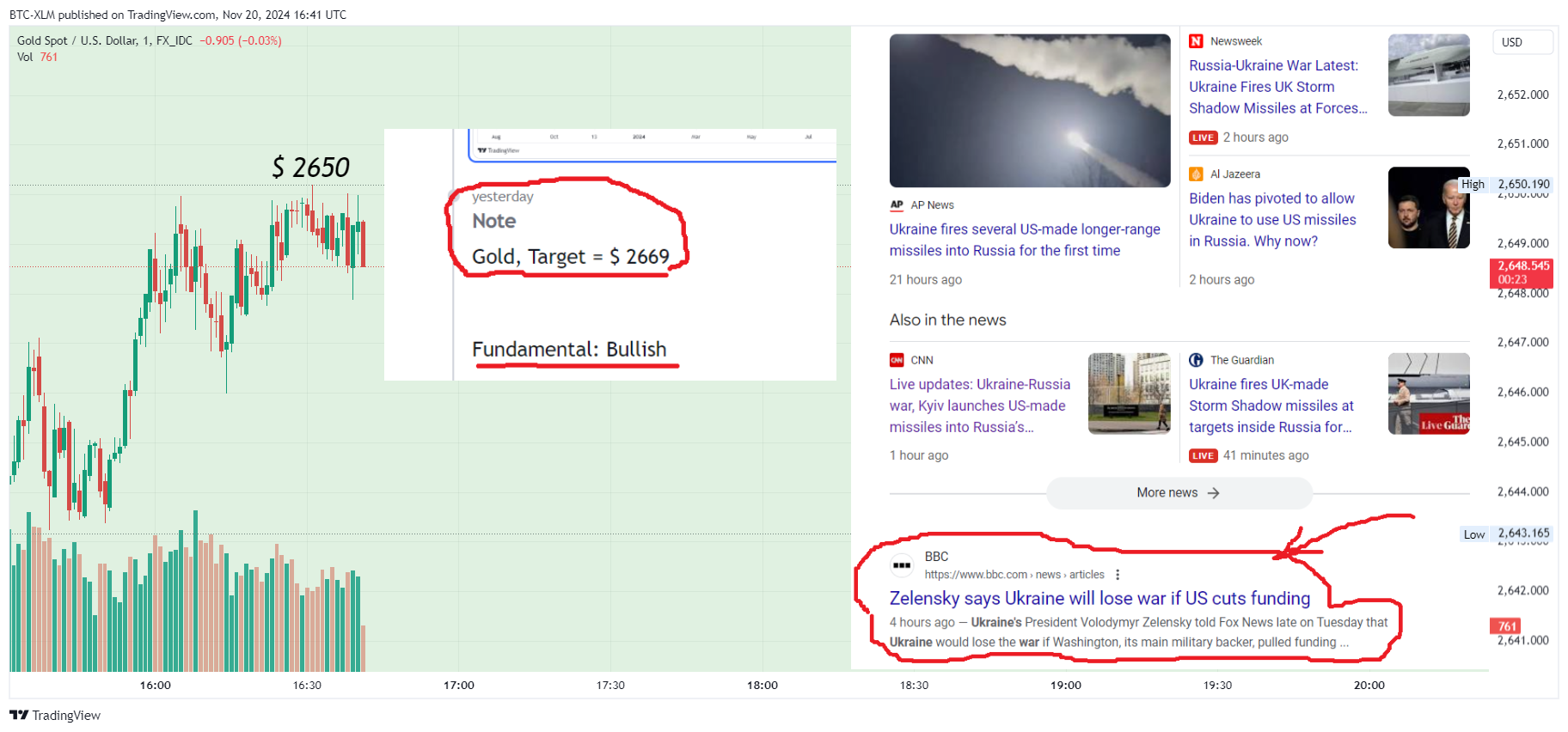Screen dimensions: 1568x732
Task: Click the BBC logo icon
Action: coord(901,565)
